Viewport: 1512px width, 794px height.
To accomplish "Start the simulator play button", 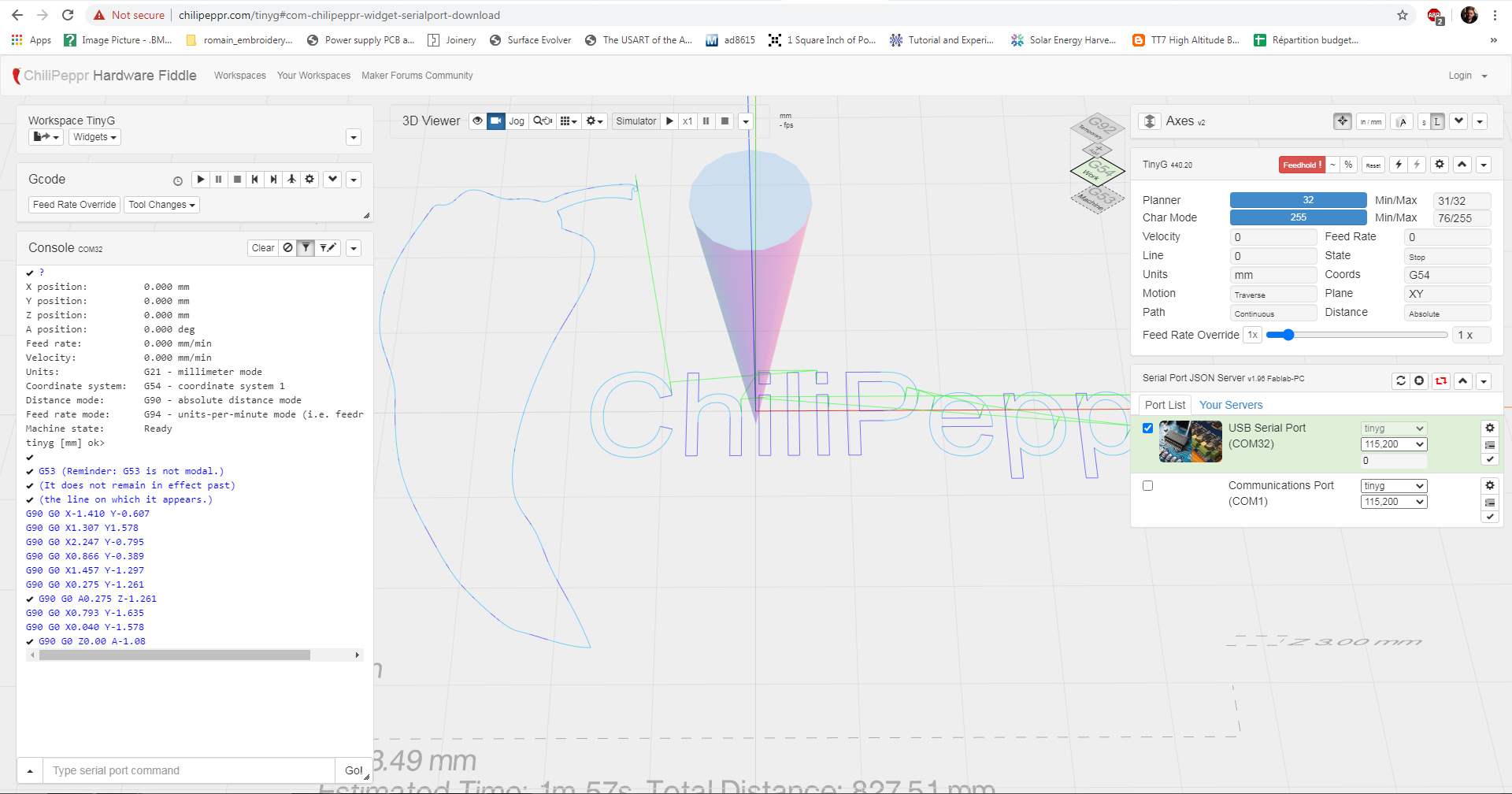I will (x=669, y=121).
